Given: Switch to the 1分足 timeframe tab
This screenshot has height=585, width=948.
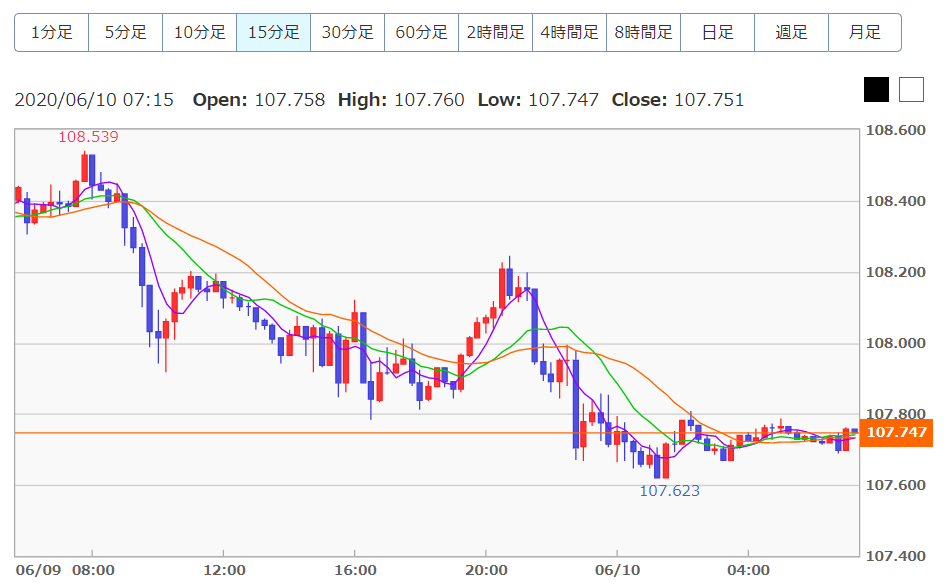Looking at the screenshot, I should tap(52, 33).
